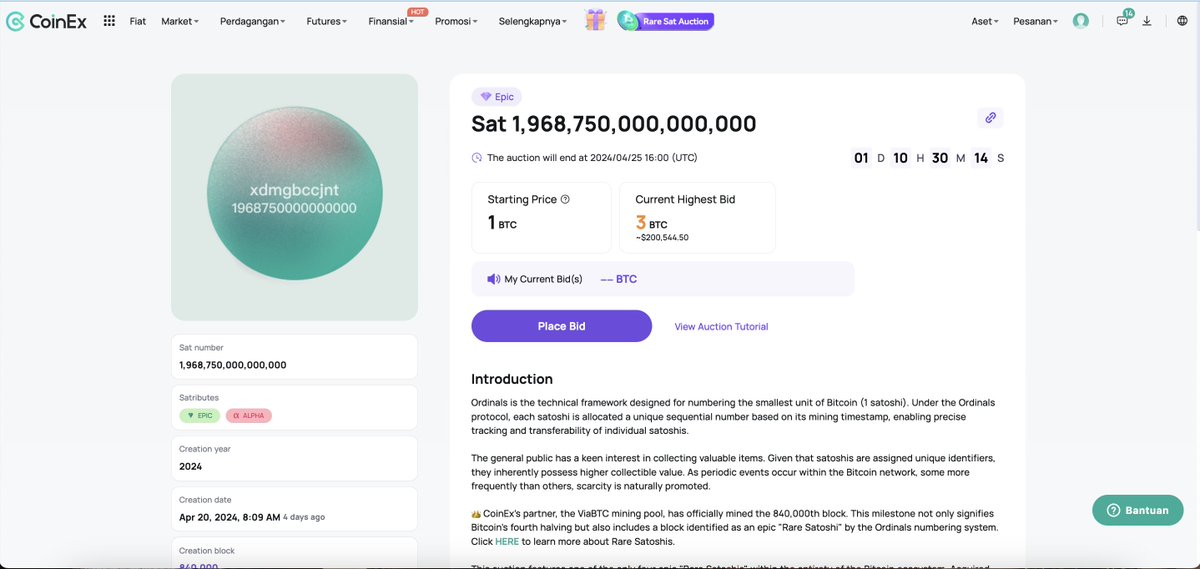Click the Starting Price 1 BTC value
Viewport: 1200px width, 569px height.
pos(502,223)
